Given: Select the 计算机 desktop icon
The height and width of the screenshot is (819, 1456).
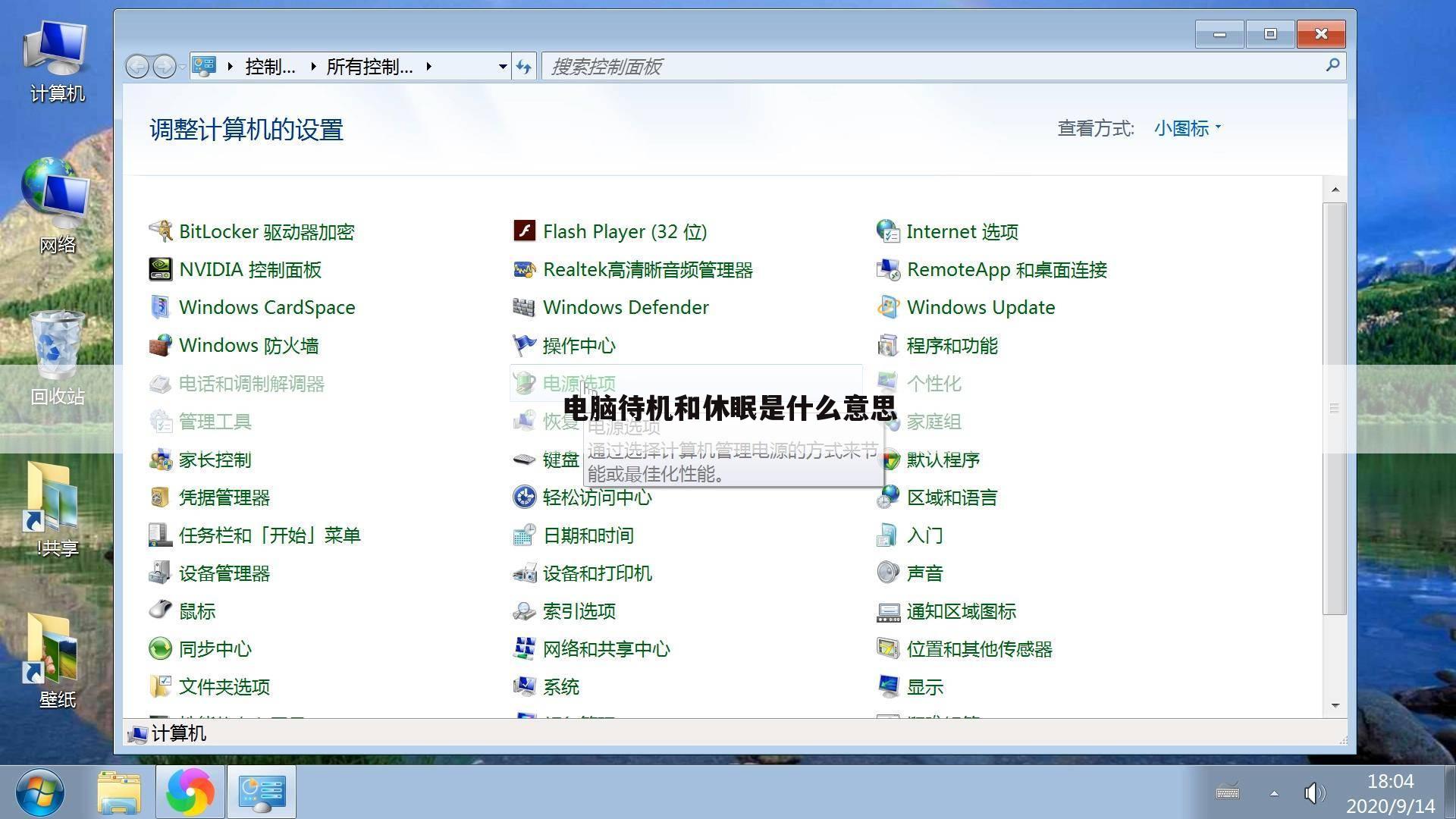Looking at the screenshot, I should 57,61.
